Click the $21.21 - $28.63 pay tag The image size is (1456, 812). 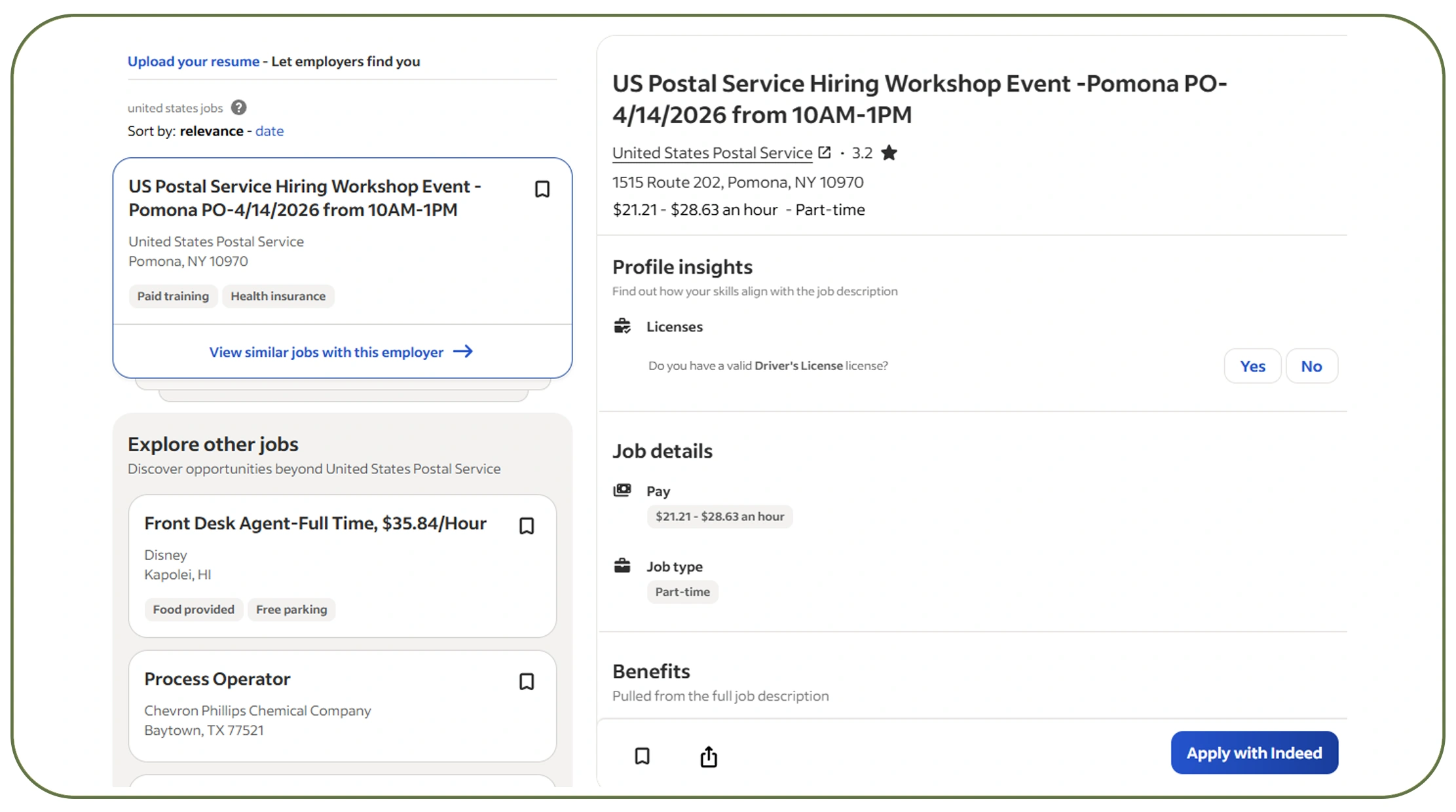[x=719, y=517]
